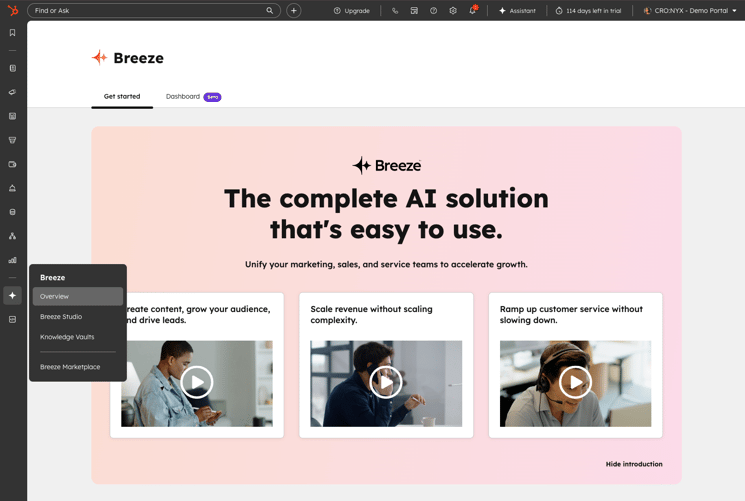Click the search magnifier icon
Screen dimensions: 745x501
coord(269,10)
